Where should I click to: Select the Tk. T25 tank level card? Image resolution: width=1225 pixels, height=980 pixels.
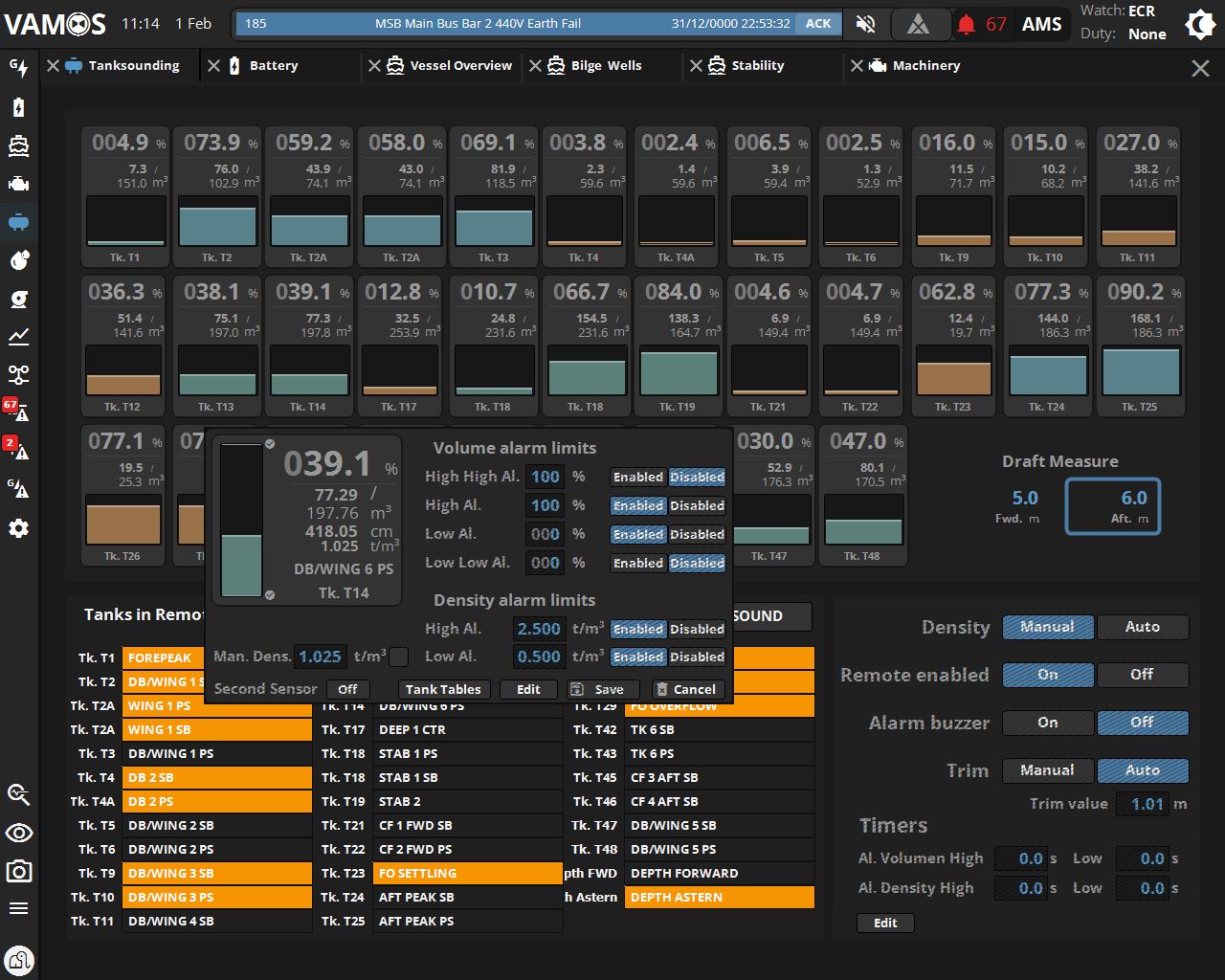coord(1141,346)
